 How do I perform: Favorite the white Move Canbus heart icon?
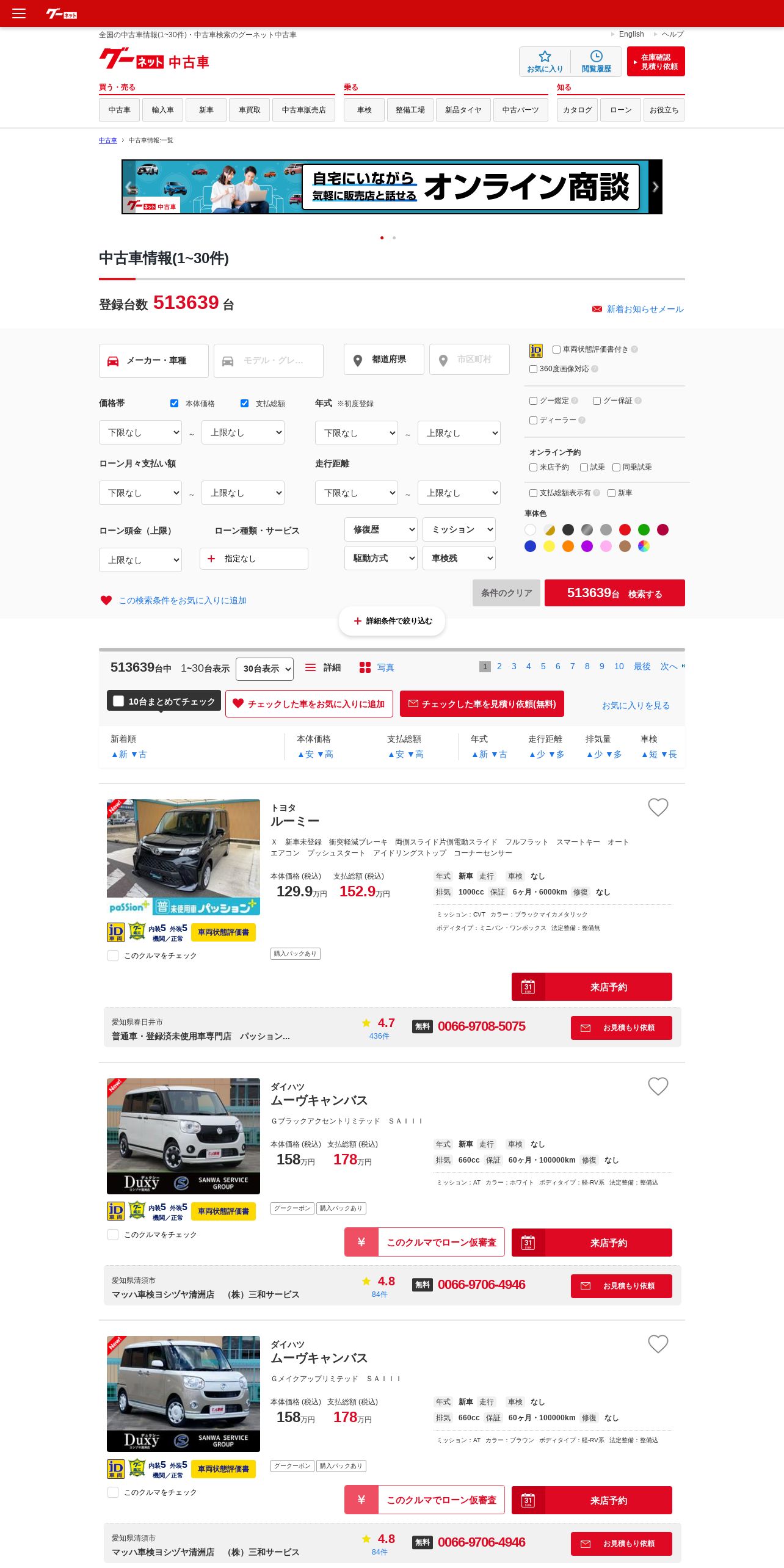point(658,1086)
